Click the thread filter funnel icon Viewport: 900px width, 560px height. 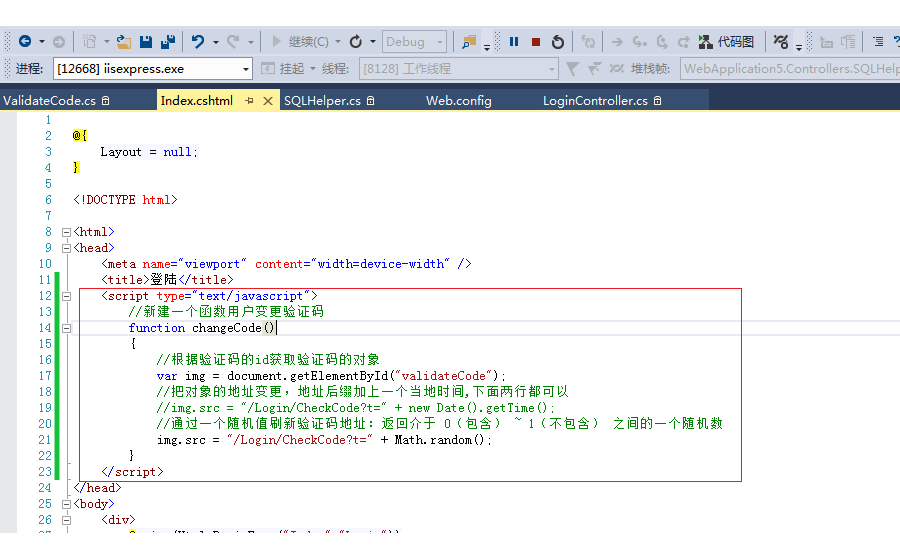(572, 69)
